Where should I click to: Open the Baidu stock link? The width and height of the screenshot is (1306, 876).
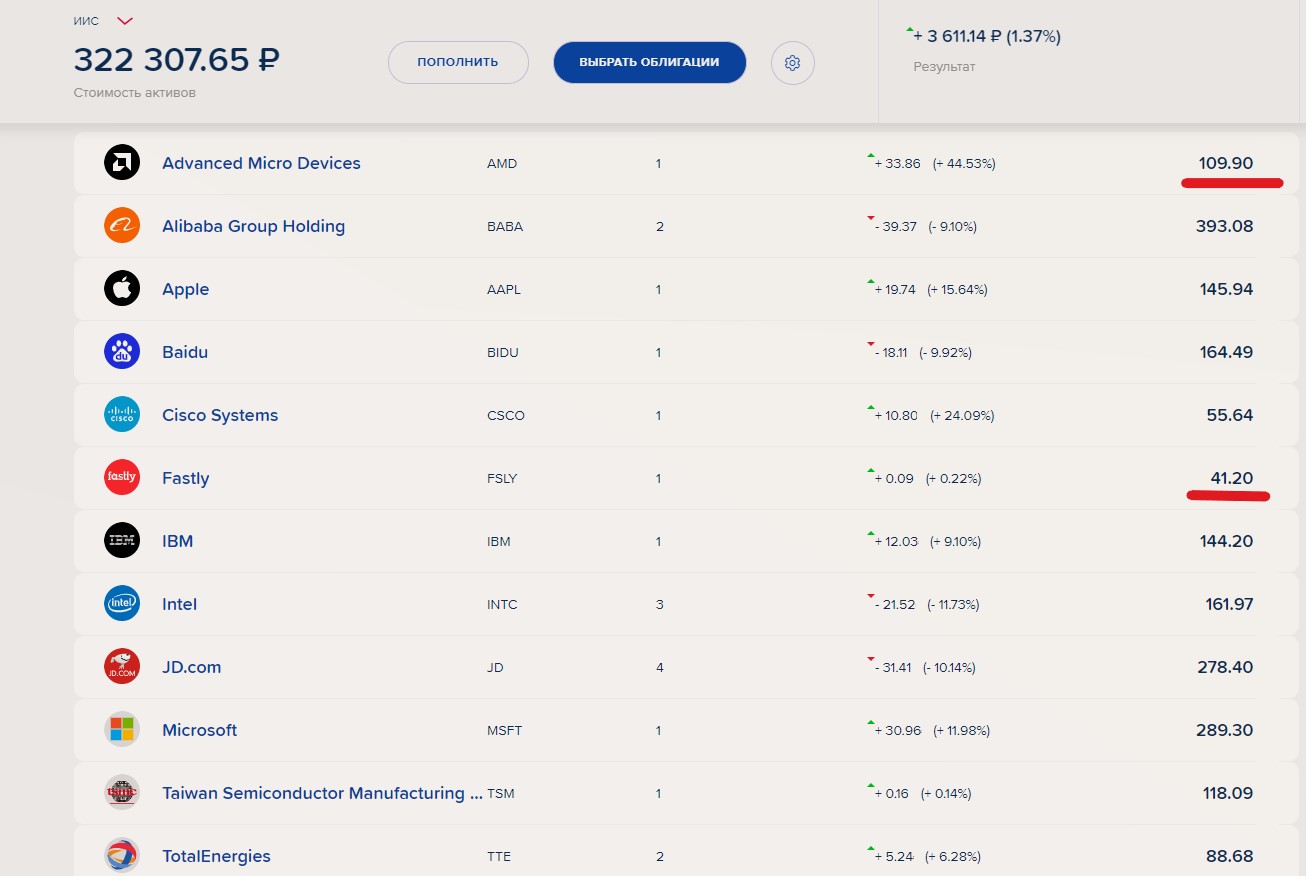pyautogui.click(x=185, y=352)
